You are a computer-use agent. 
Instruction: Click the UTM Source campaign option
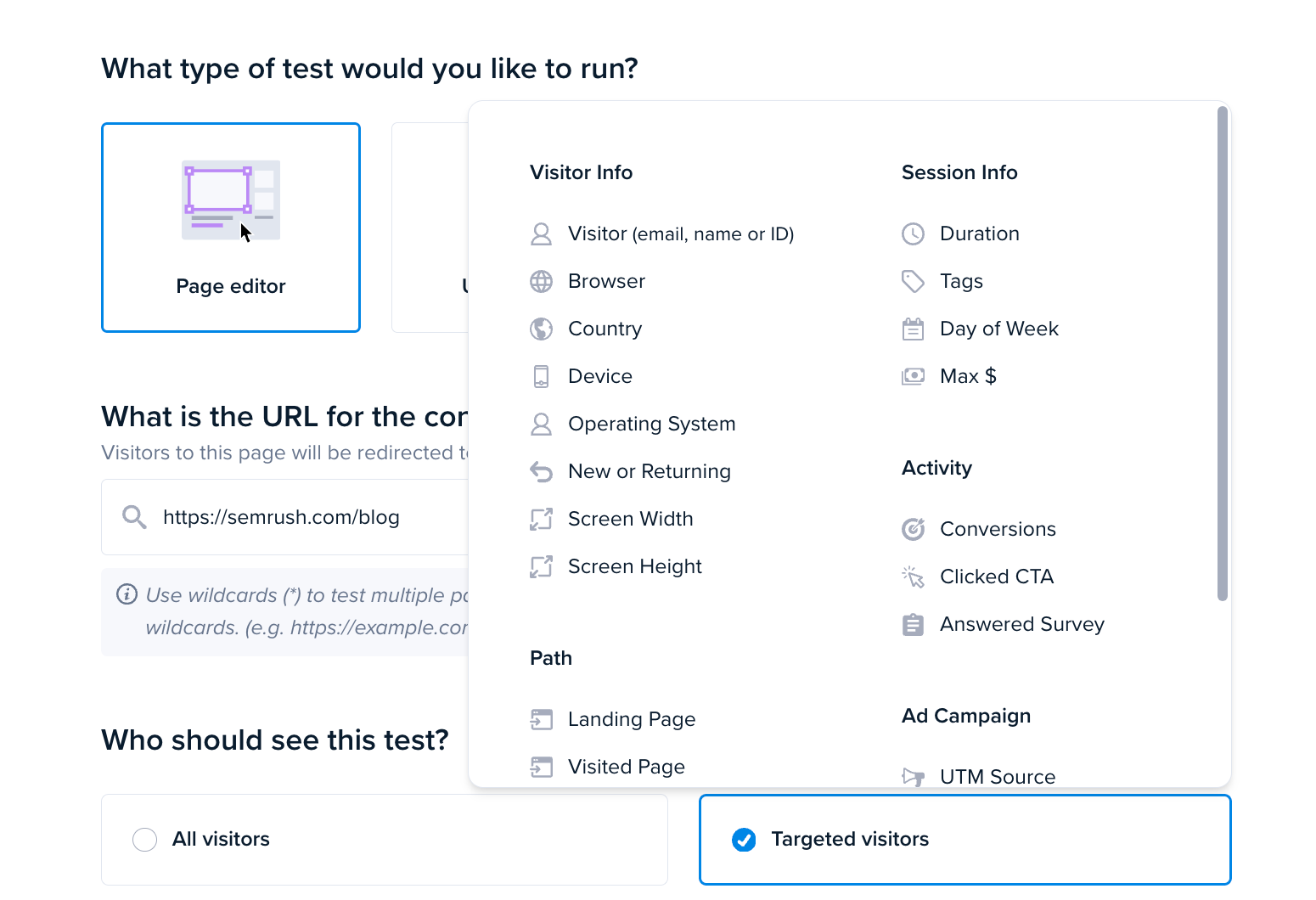coord(997,776)
